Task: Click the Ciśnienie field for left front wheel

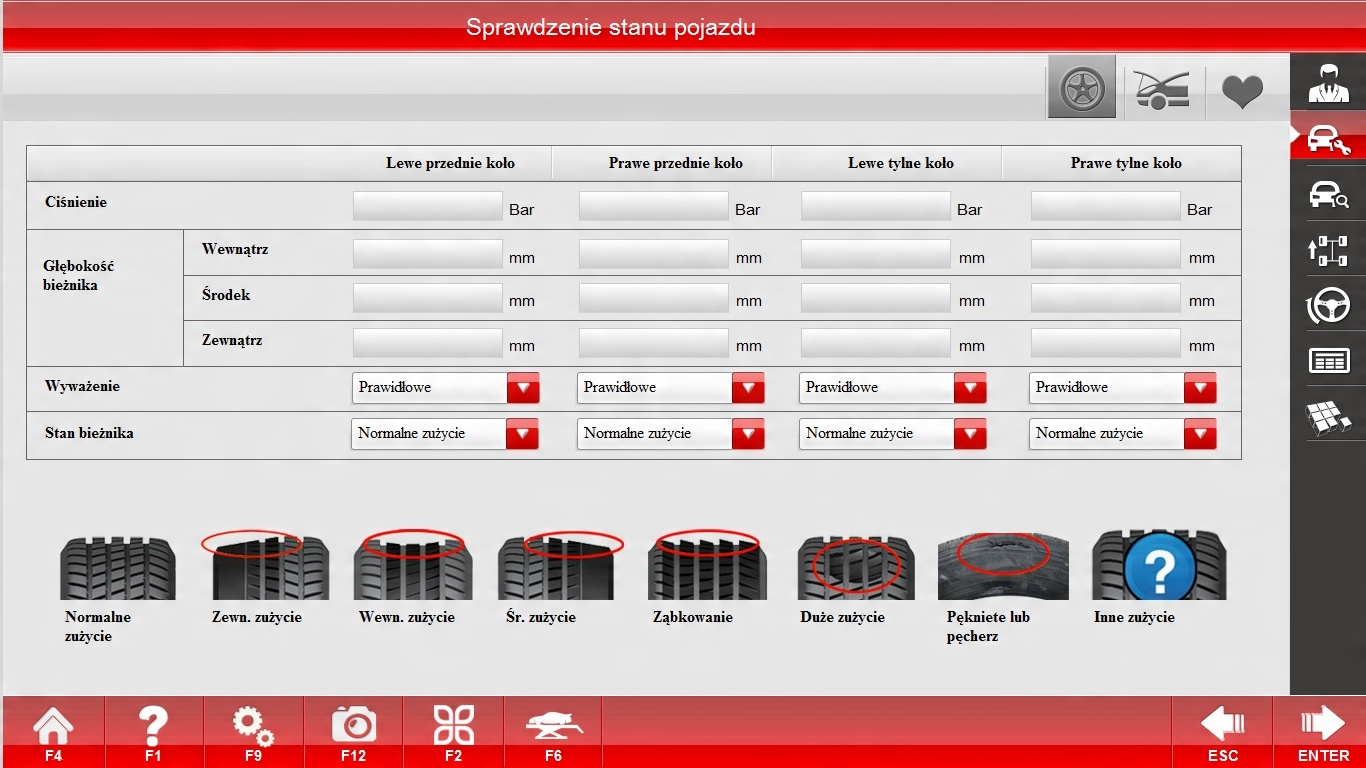Action: tap(427, 207)
